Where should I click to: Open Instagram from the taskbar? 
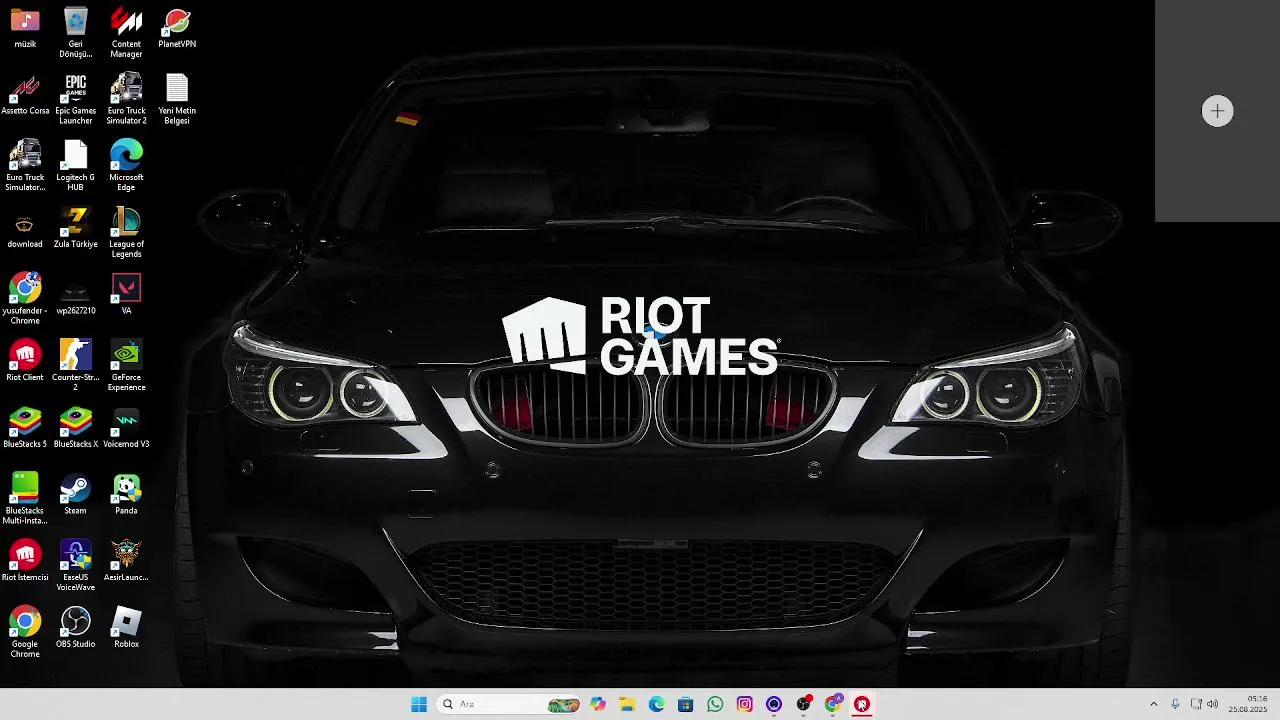(744, 704)
